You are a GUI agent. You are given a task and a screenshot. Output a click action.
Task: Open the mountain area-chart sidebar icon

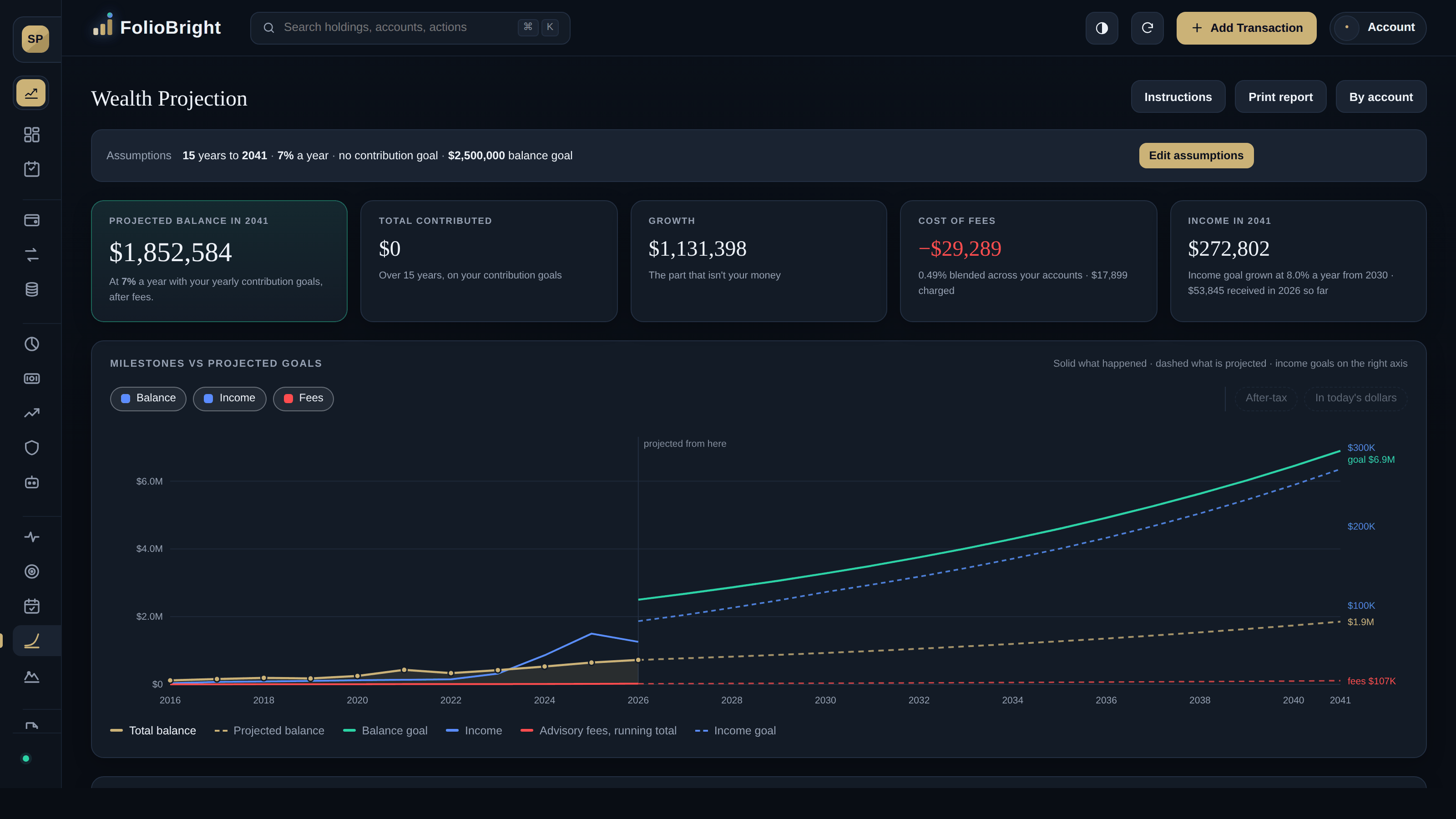(32, 677)
